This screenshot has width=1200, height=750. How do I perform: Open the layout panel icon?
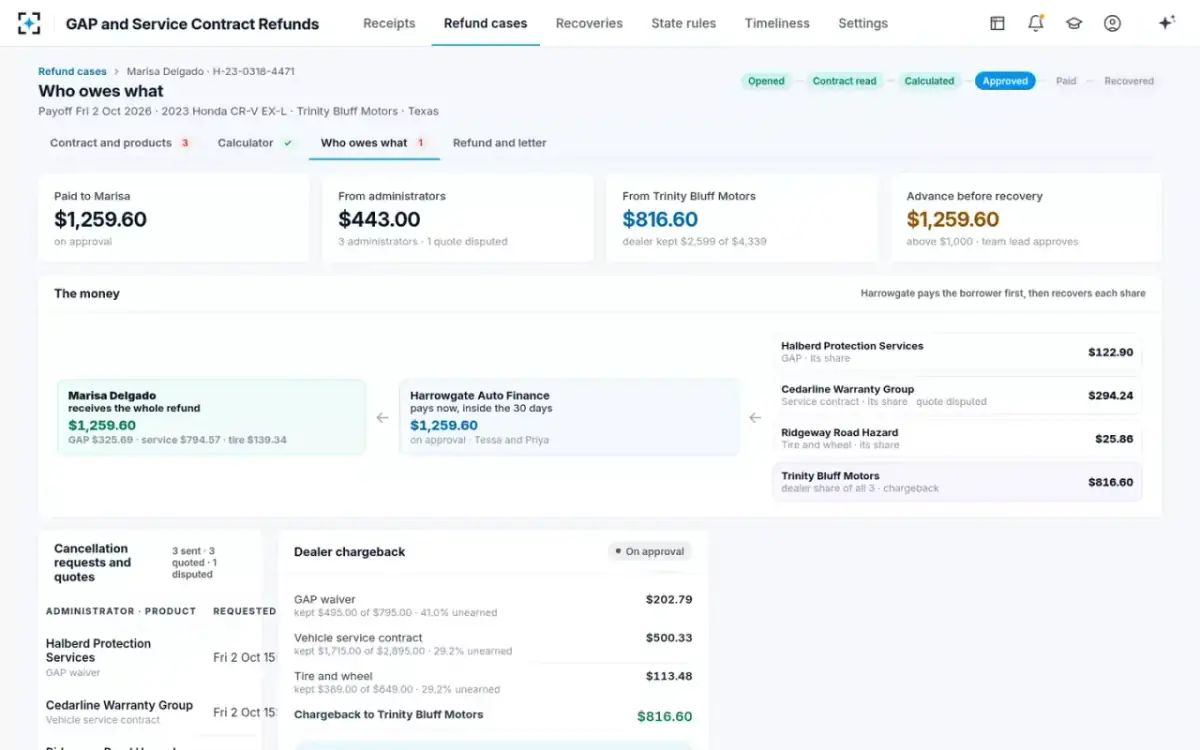(997, 23)
